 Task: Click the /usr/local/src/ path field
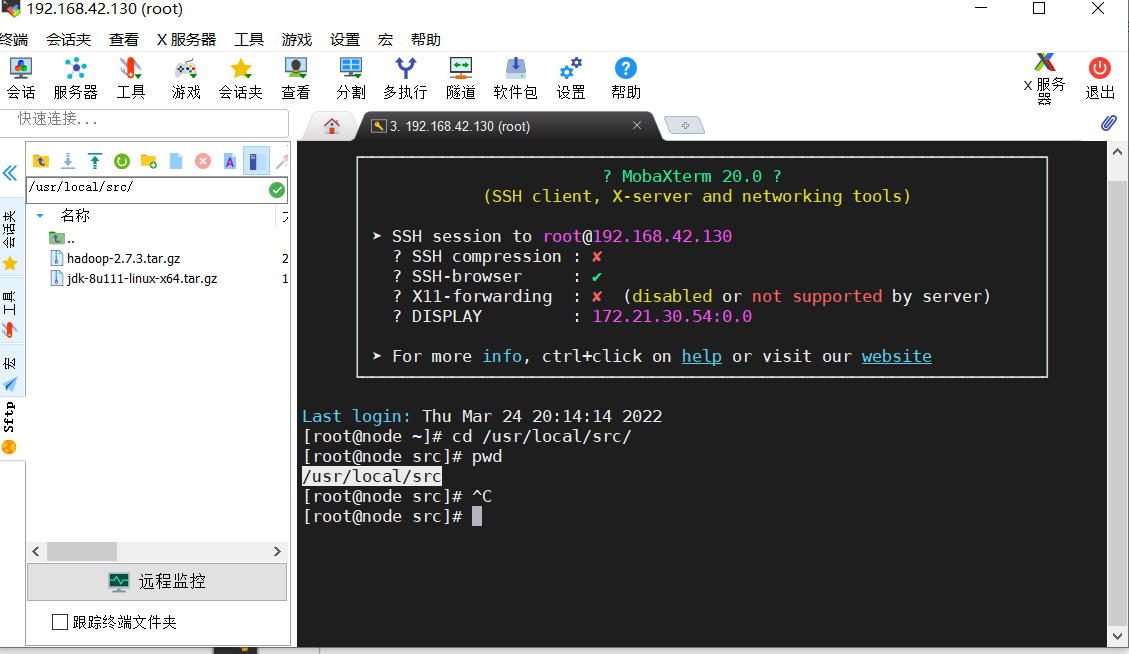pos(147,188)
